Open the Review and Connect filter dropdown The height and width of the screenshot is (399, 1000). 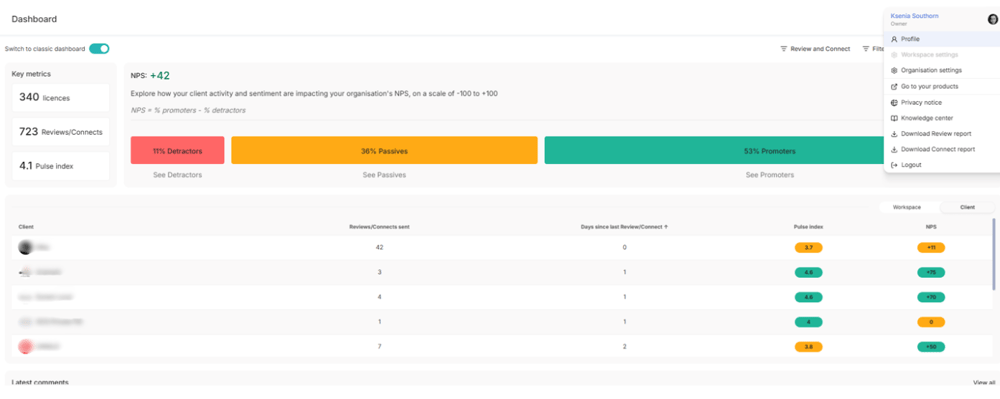[x=815, y=48]
